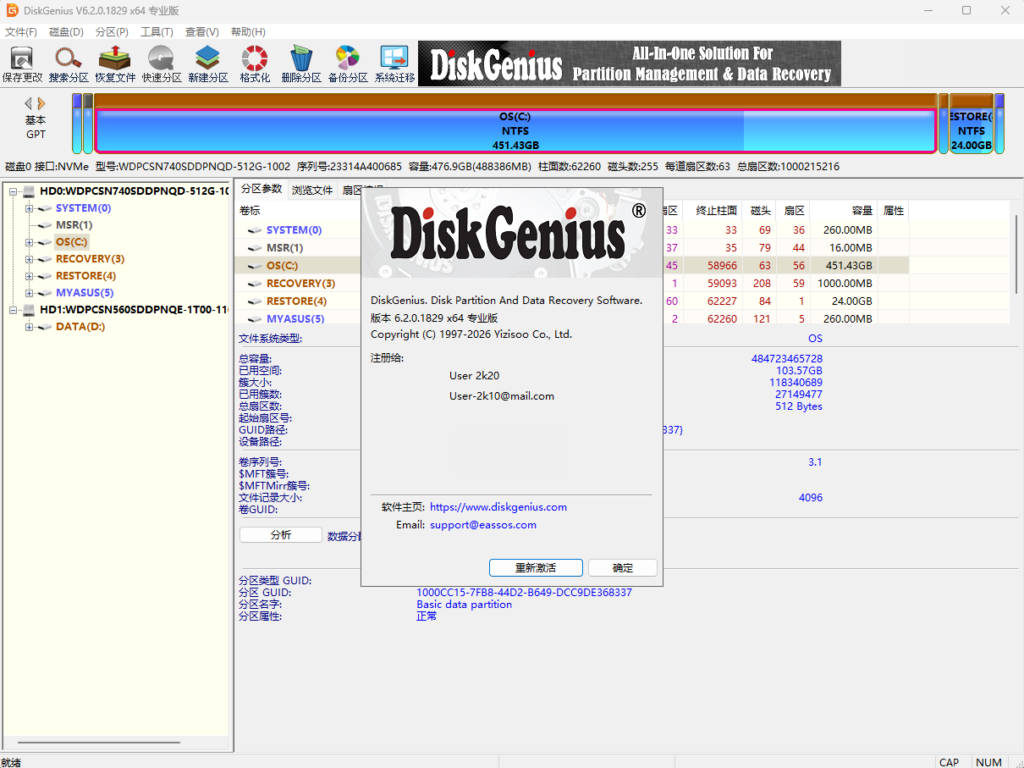Open the Disk (磁盘) menu
Screen dimensions: 1024x768
67,32
